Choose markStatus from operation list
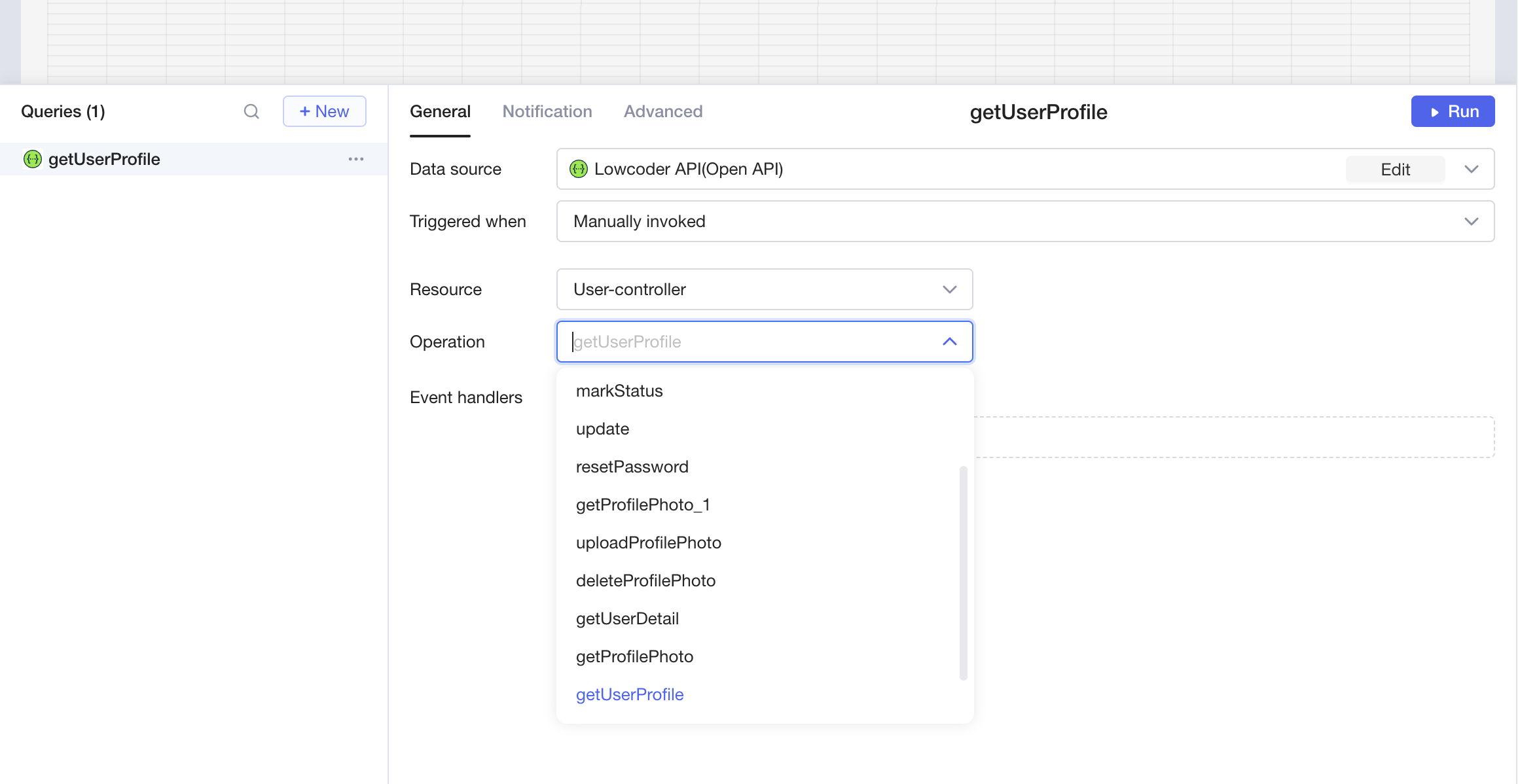This screenshot has height=784, width=1520. [619, 391]
